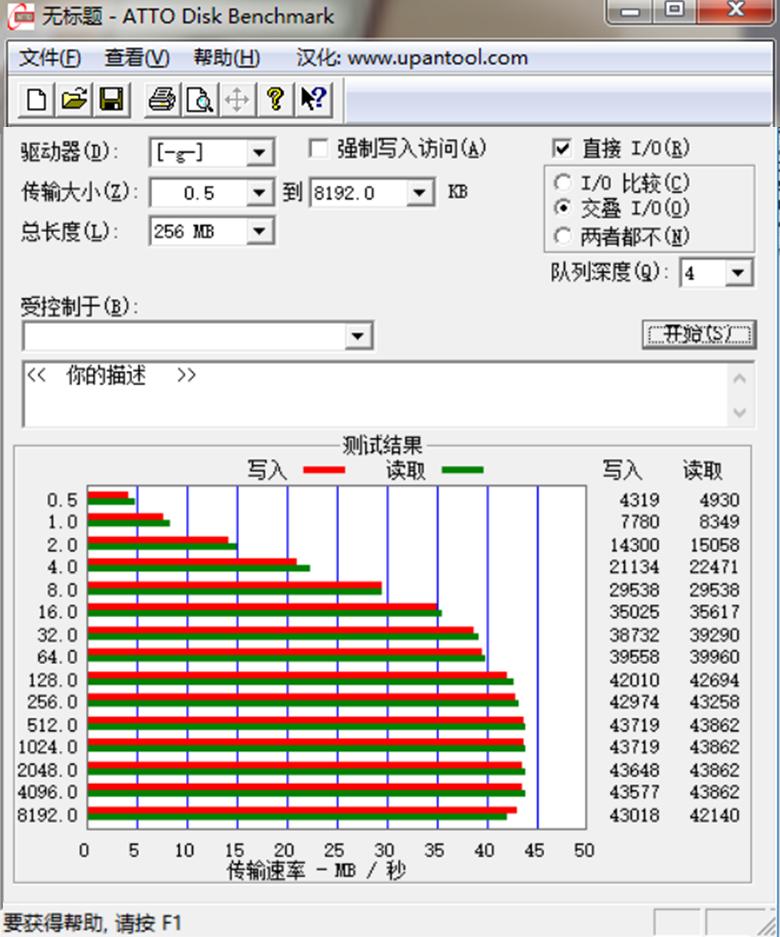Click the context help arrow icon
780x937 pixels.
313,99
